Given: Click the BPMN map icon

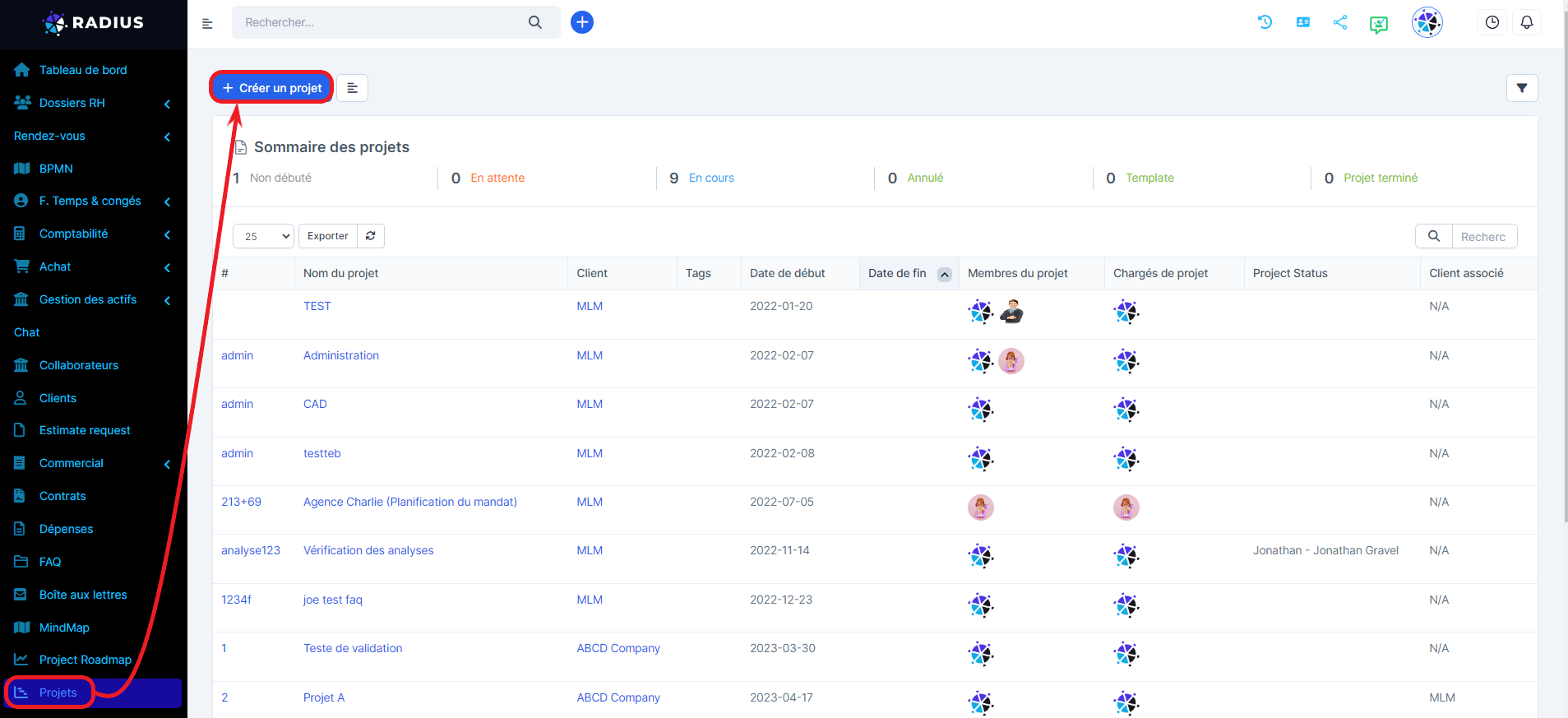Looking at the screenshot, I should [22, 169].
